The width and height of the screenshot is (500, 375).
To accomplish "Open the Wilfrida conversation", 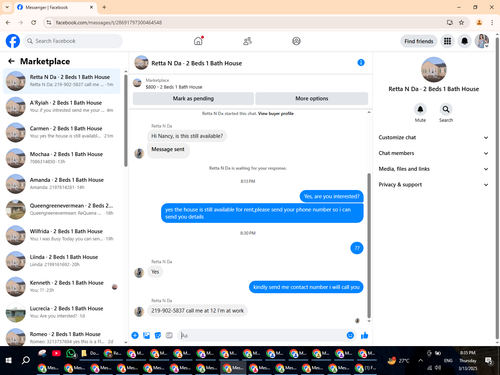I will coord(62,235).
